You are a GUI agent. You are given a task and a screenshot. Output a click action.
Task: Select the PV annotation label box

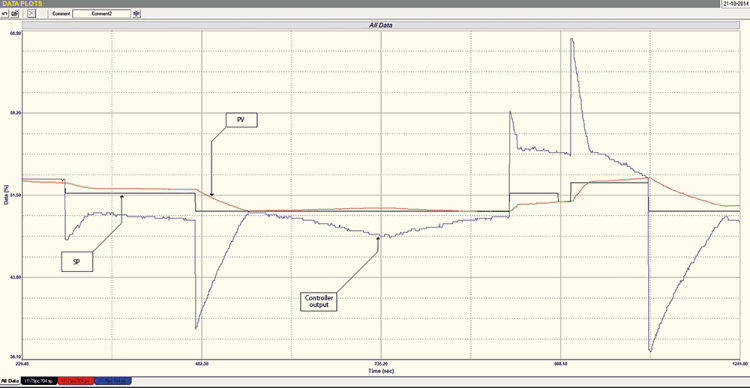click(x=242, y=120)
